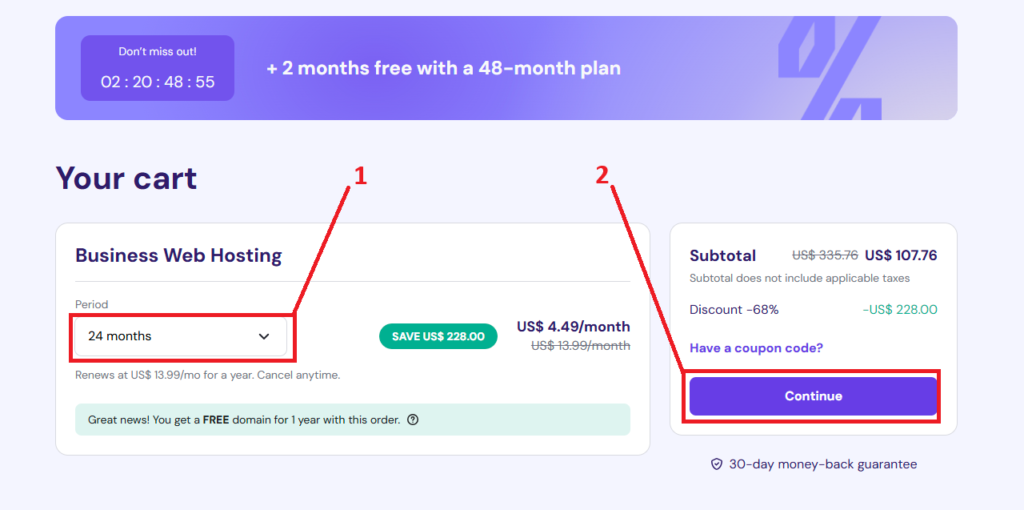Click the countdown timer 02:20:48:55
Screen dimensions: 1024x510
click(157, 82)
